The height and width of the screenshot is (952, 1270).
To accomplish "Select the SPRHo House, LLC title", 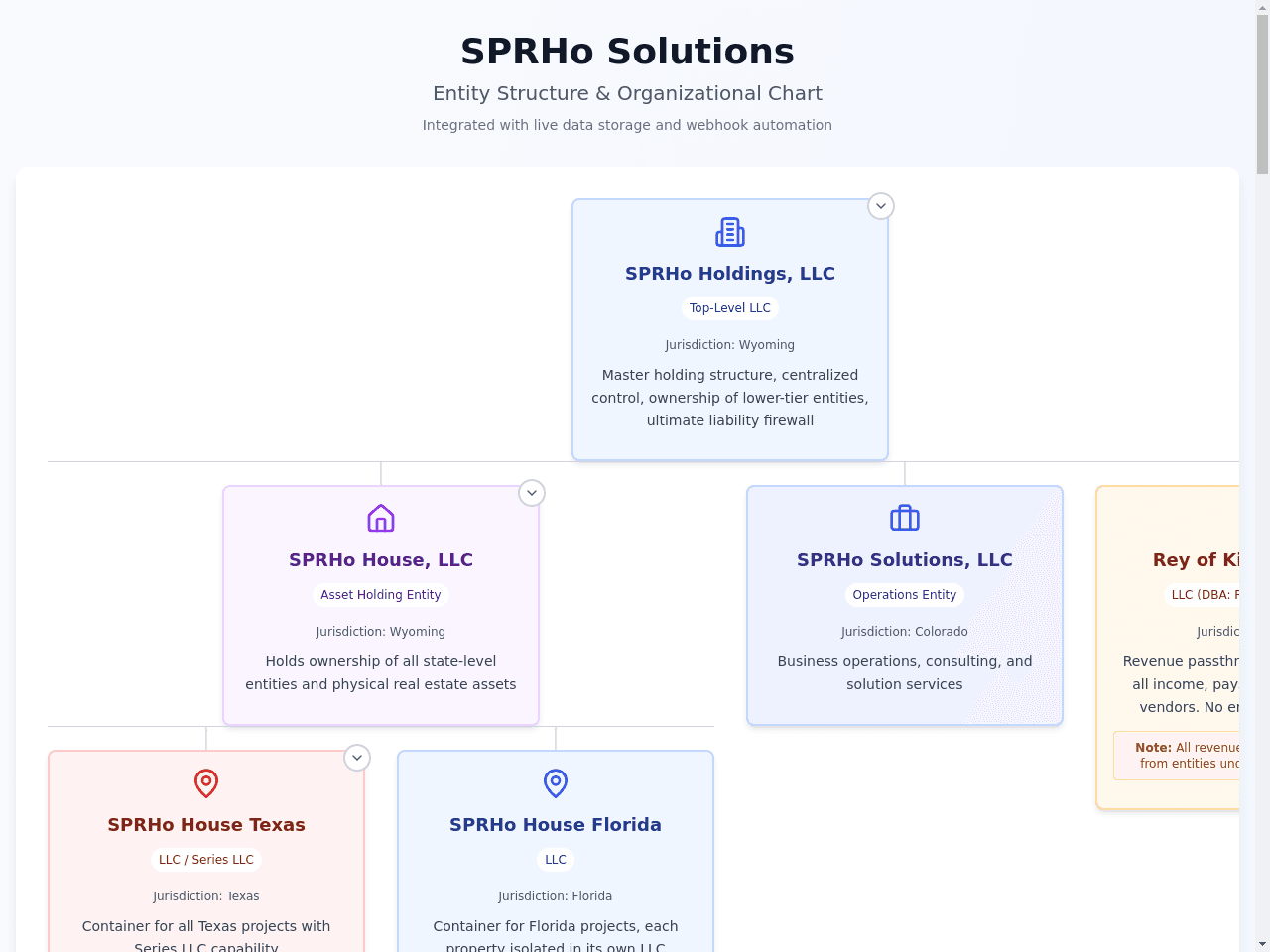I will coord(381,560).
